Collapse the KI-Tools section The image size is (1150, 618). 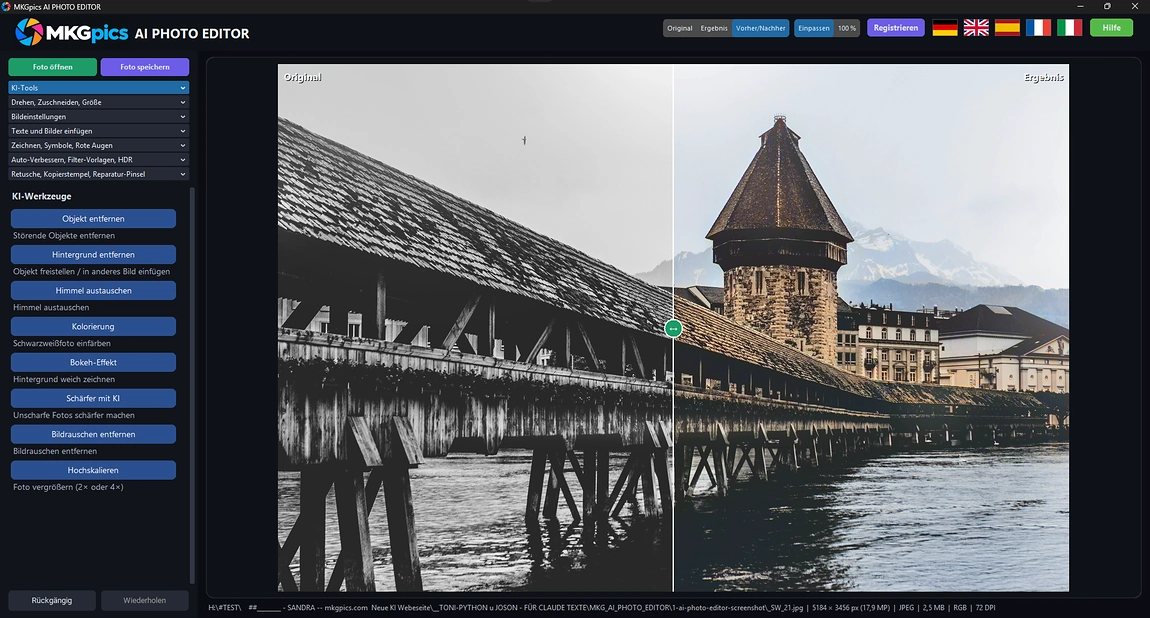coord(98,88)
